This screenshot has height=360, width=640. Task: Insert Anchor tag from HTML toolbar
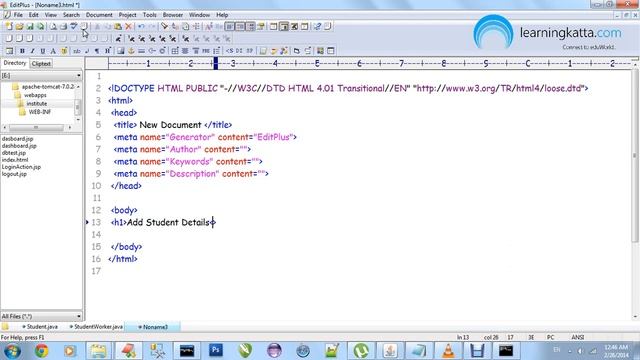(131, 51)
